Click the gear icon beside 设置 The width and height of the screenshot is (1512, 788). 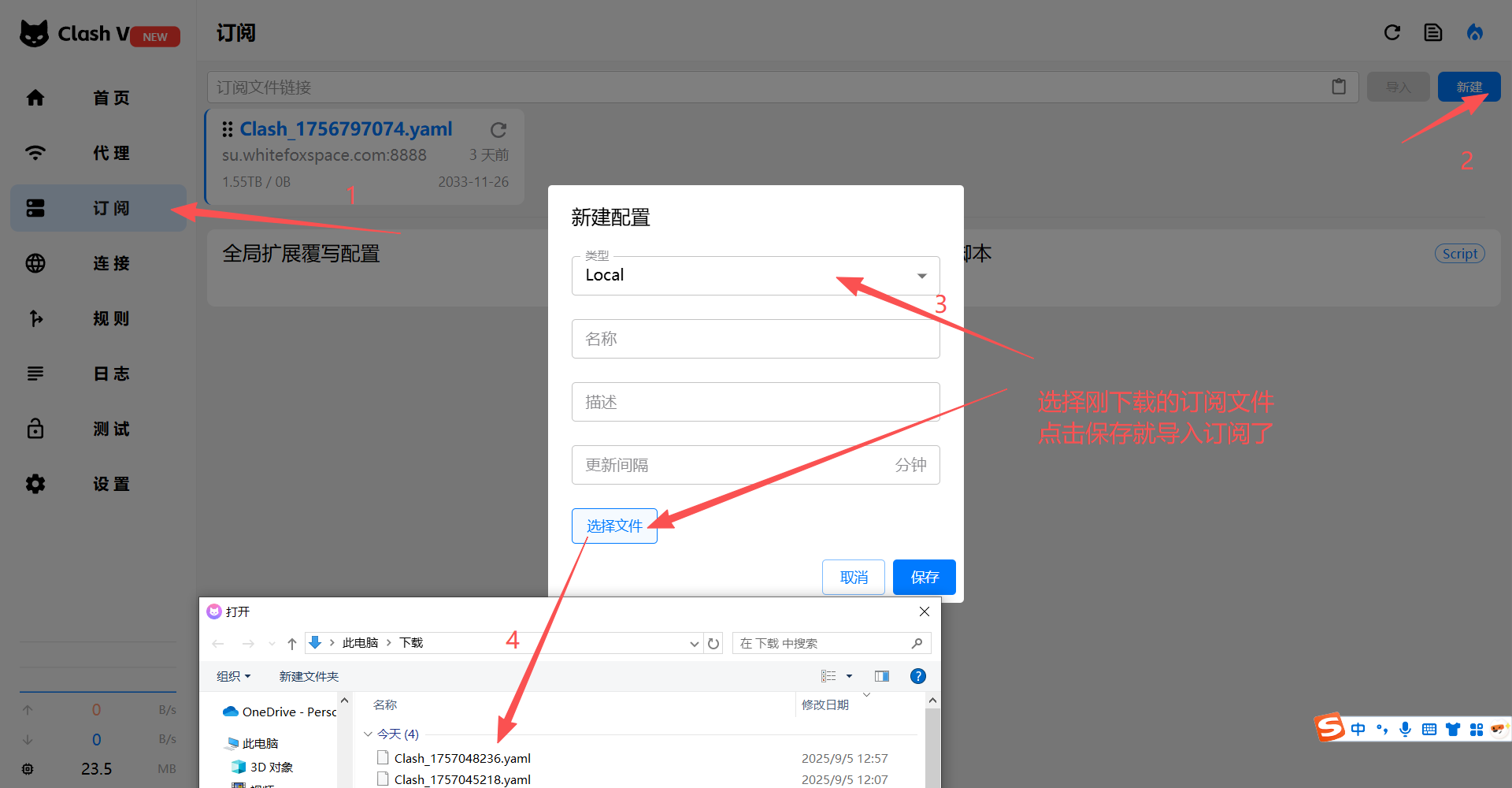click(x=35, y=484)
